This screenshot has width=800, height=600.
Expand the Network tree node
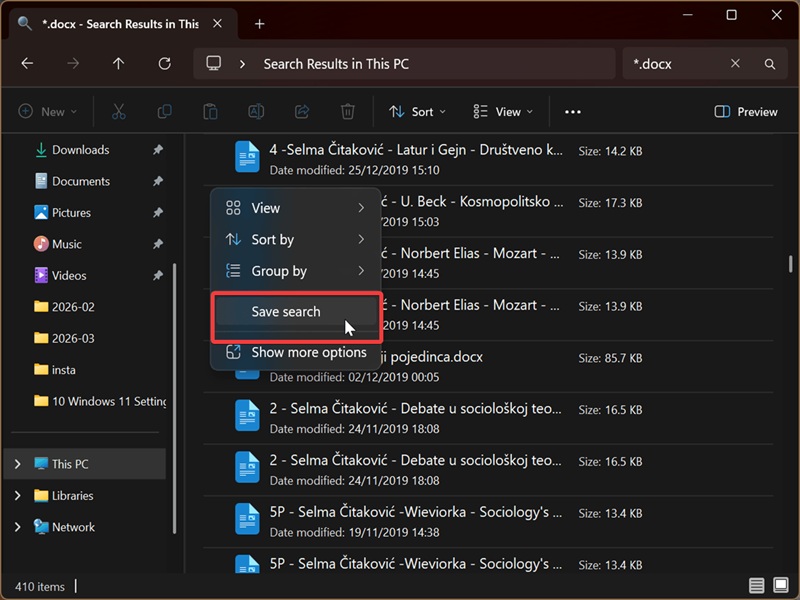point(18,527)
